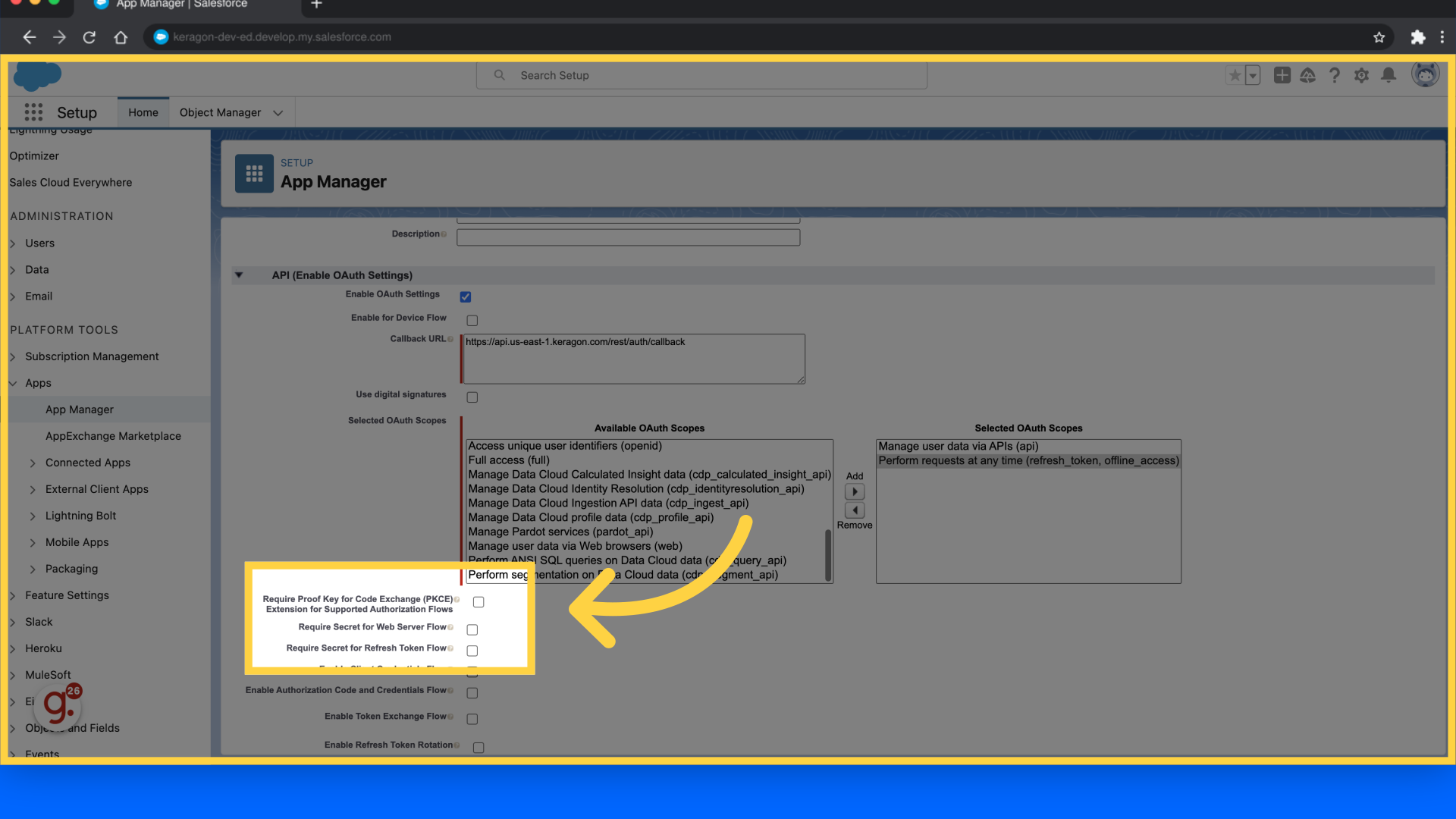Click the Search Setup field

pos(701,75)
